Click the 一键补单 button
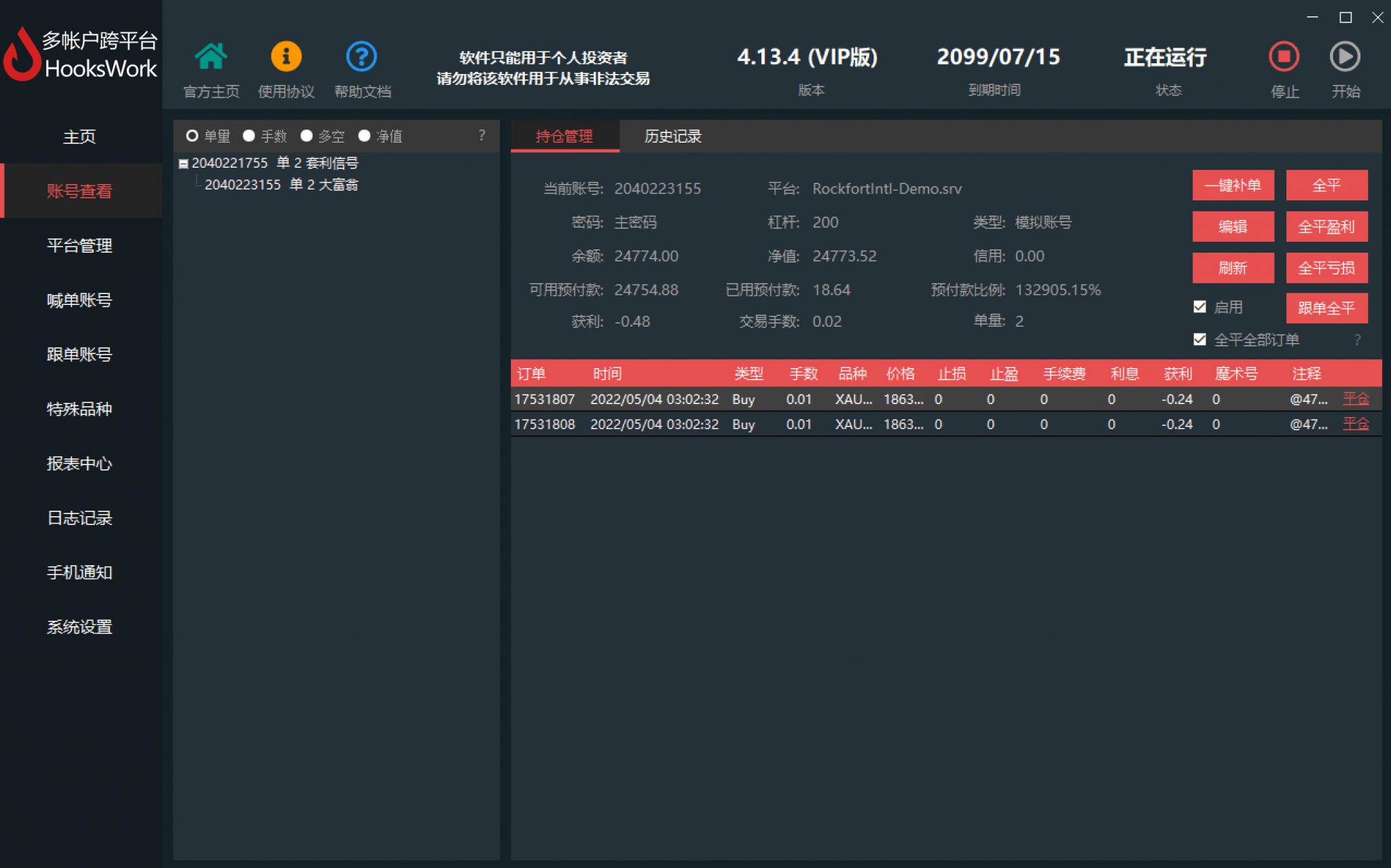The height and width of the screenshot is (868, 1391). coord(1233,185)
